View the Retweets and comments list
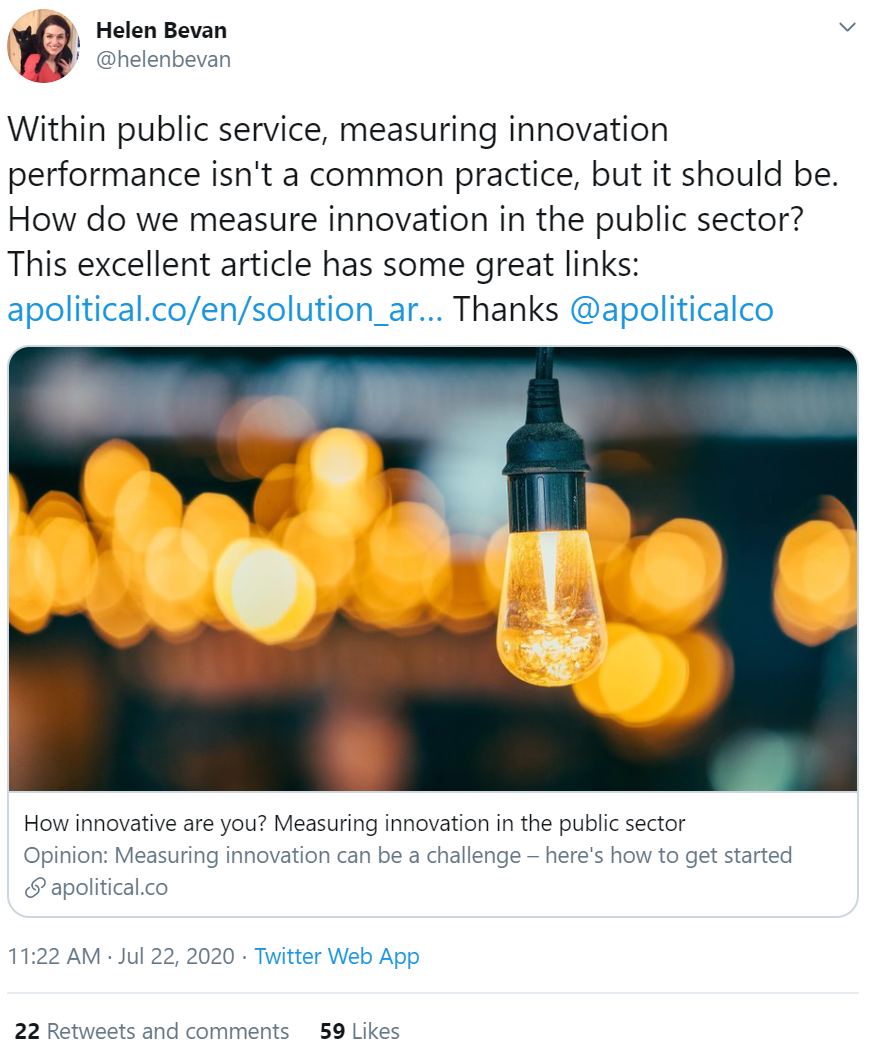Screen dimensions: 872x1054 point(168,1031)
